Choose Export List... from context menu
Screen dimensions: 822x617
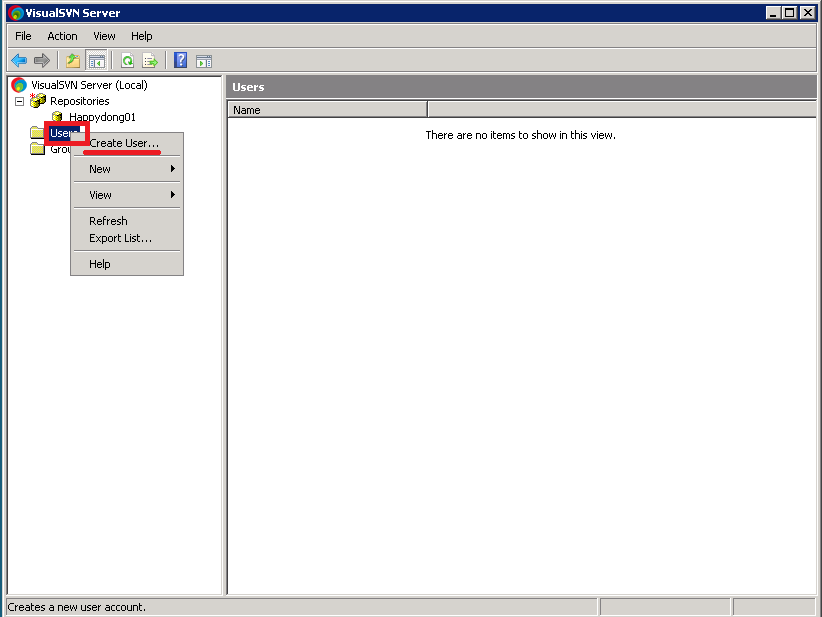point(120,238)
